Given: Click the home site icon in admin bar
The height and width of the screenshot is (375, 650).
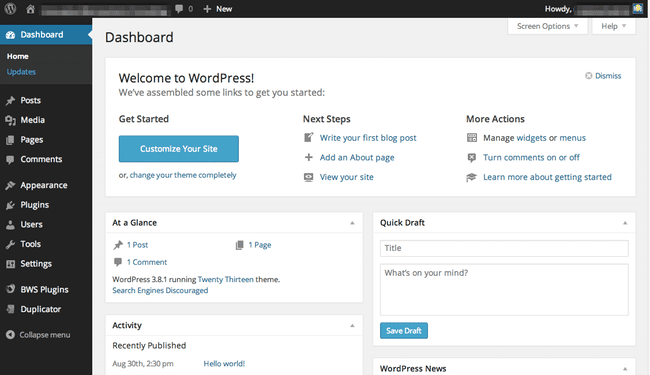Looking at the screenshot, I should 30,9.
